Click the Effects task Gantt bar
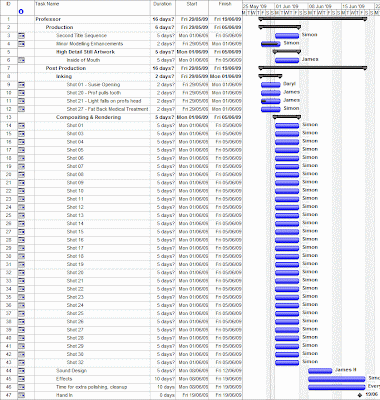This screenshot has height=400, width=380. coord(337,379)
